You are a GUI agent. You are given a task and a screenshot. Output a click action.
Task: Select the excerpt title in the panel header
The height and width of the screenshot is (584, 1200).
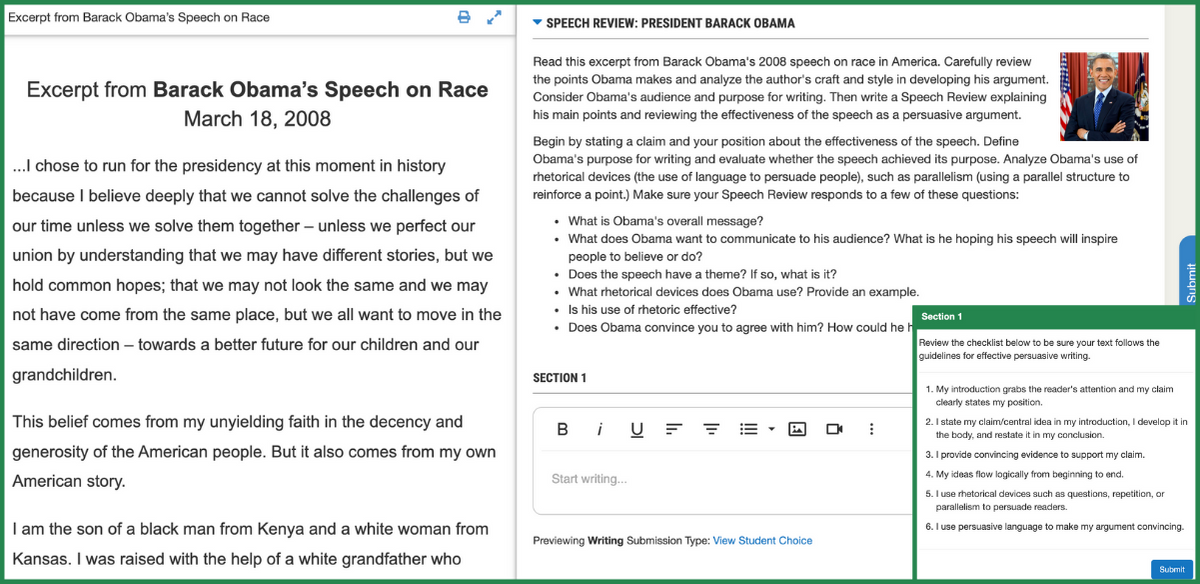[x=138, y=17]
